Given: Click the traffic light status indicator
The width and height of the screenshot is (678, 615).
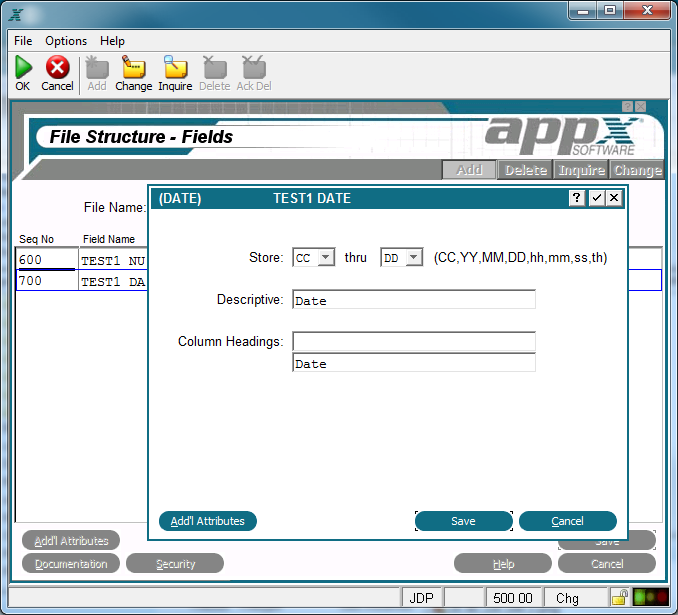Looking at the screenshot, I should [x=650, y=597].
